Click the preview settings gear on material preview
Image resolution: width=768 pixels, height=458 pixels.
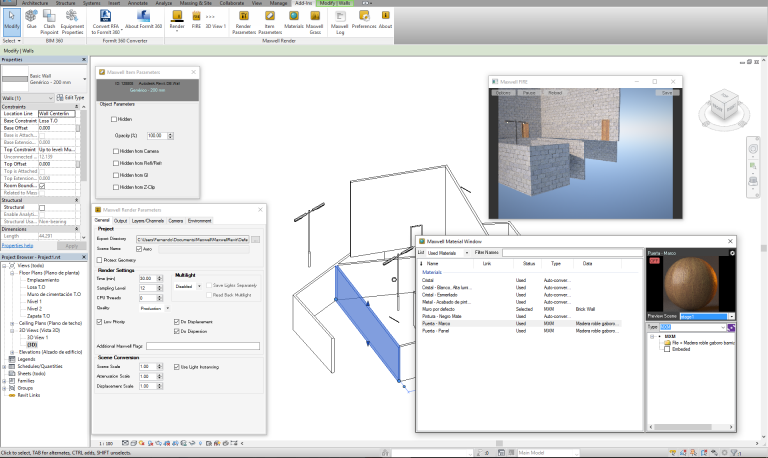(732, 253)
